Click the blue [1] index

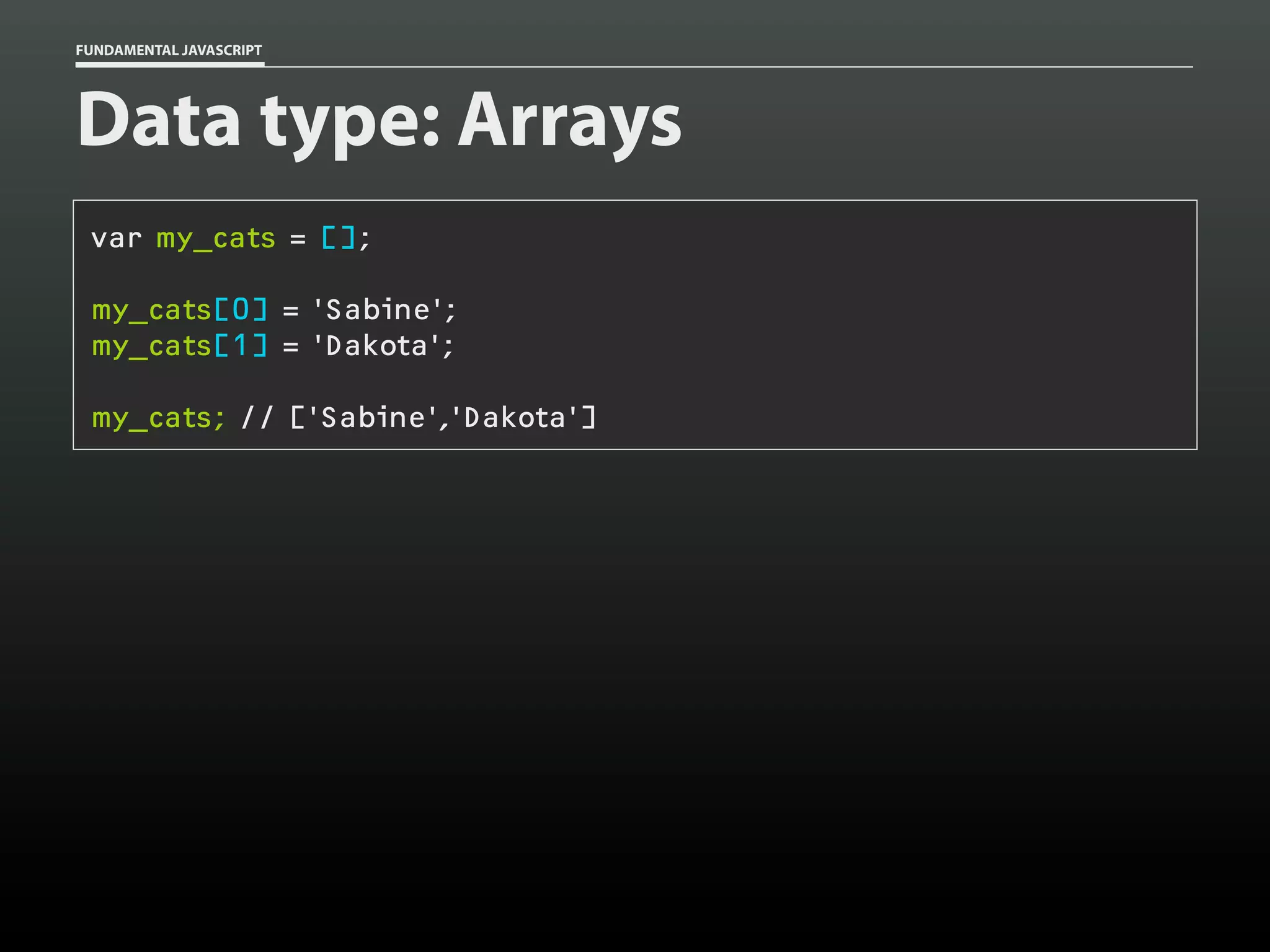241,346
